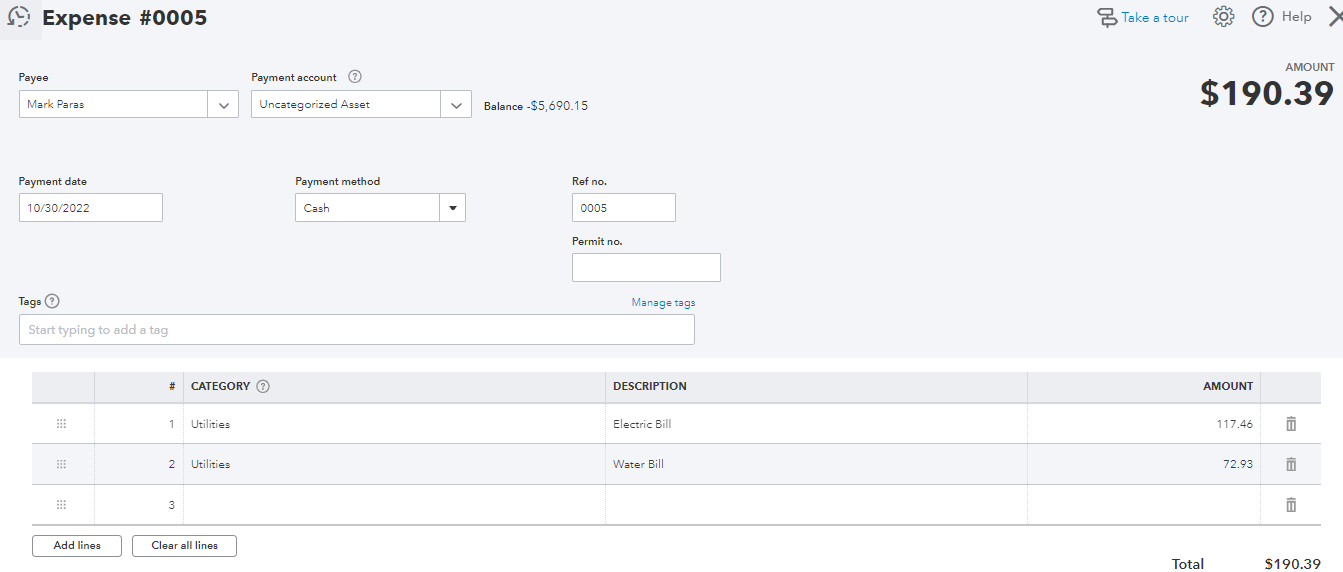The height and width of the screenshot is (572, 1343).
Task: Click the Add lines button
Action: 77,546
